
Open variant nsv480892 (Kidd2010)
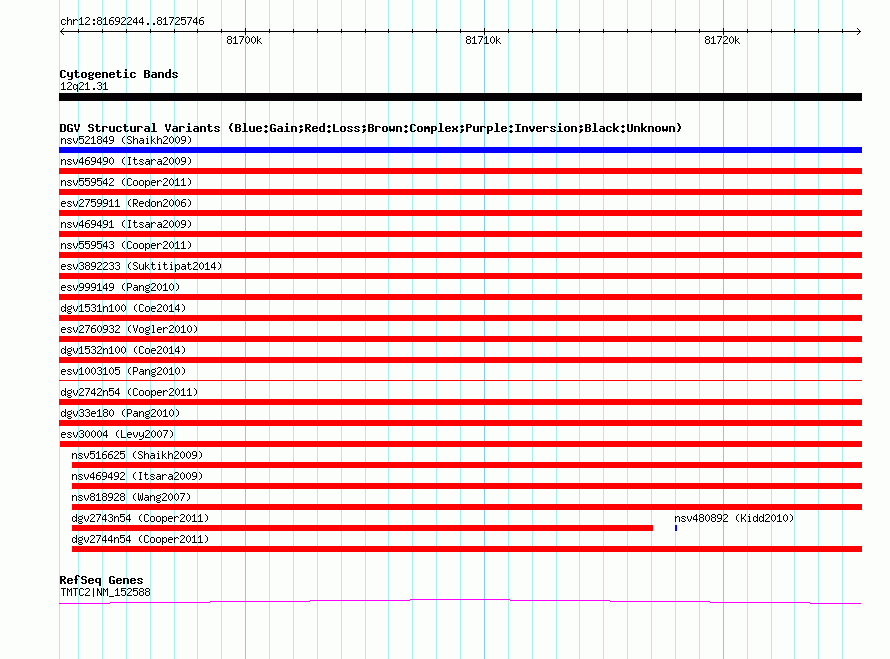pyautogui.click(x=734, y=518)
